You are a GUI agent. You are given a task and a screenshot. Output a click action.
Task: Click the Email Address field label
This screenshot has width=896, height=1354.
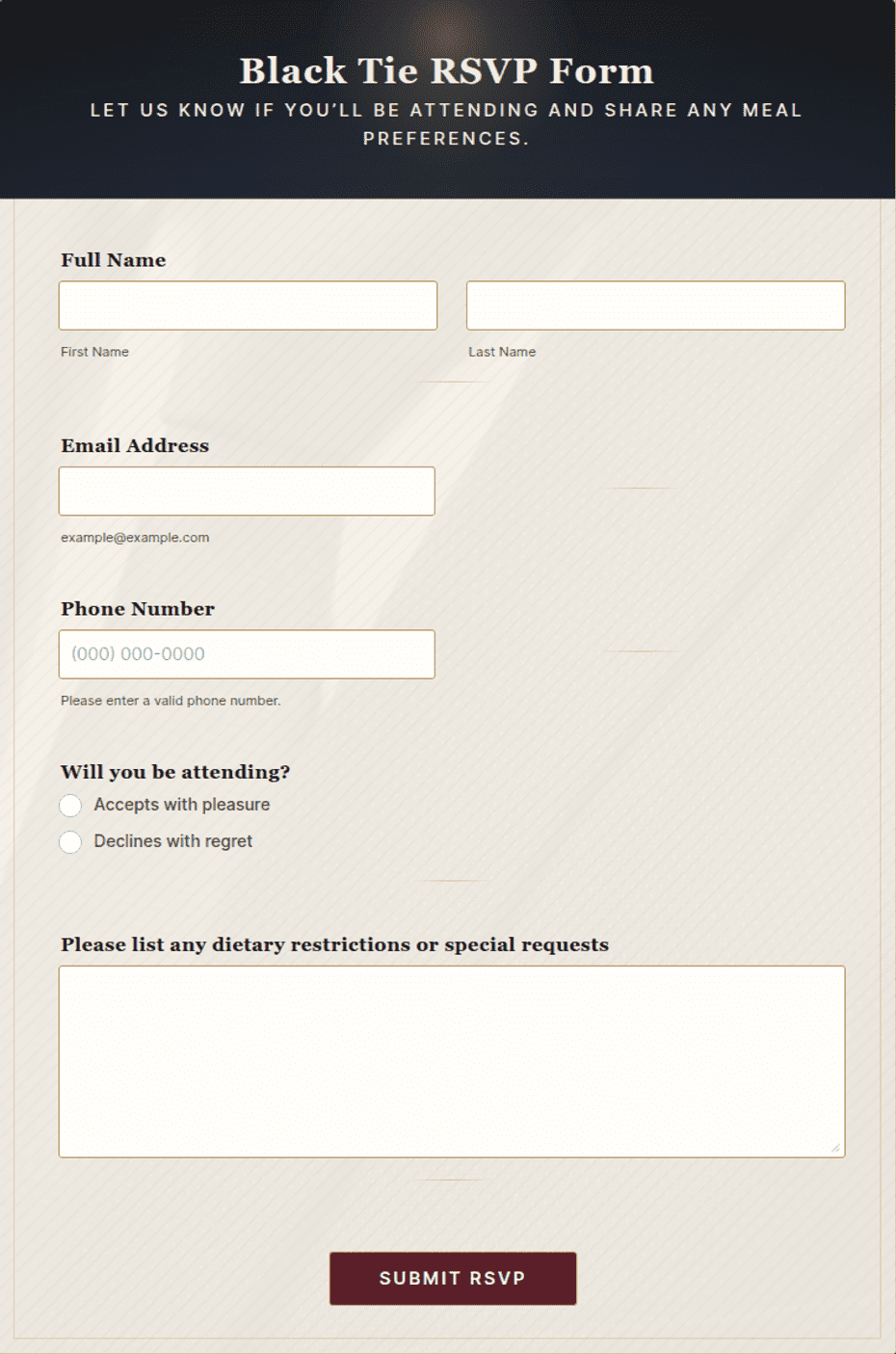pyautogui.click(x=135, y=445)
